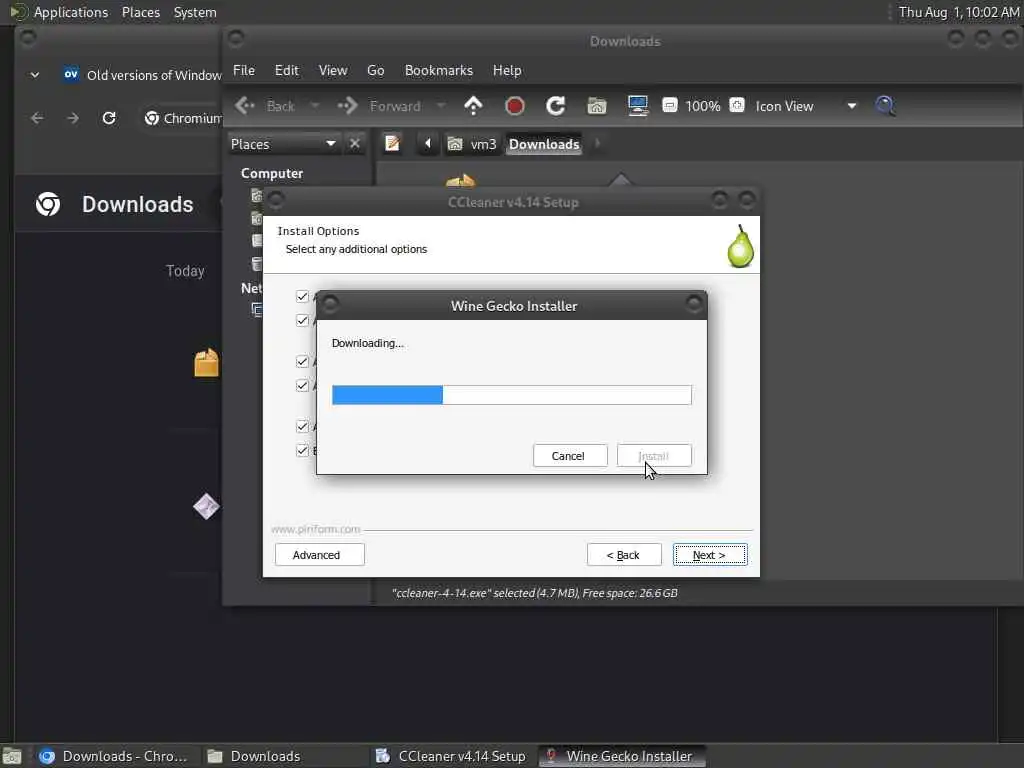This screenshot has height=768, width=1024.
Task: Cancel the Wine Gecko download
Action: 569,456
